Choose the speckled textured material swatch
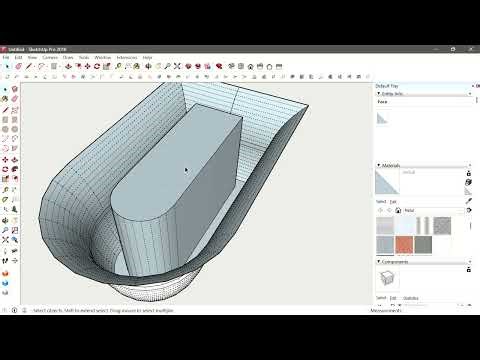The width and height of the screenshot is (480, 360). [442, 225]
